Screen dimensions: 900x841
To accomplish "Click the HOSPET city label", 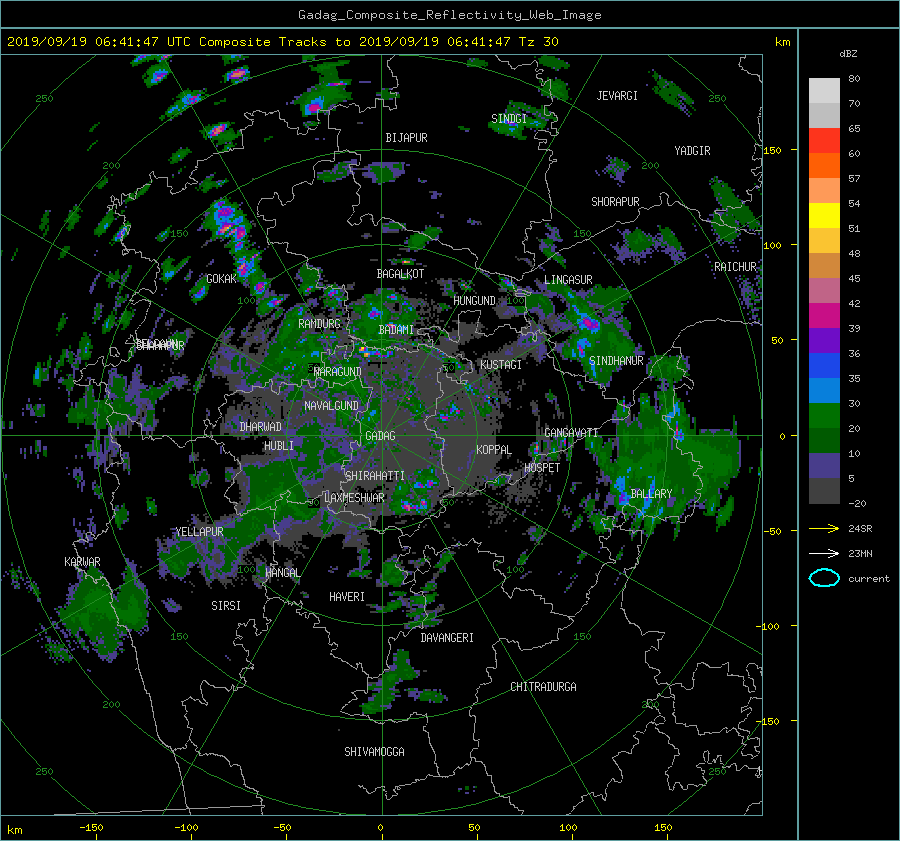I will click(542, 468).
